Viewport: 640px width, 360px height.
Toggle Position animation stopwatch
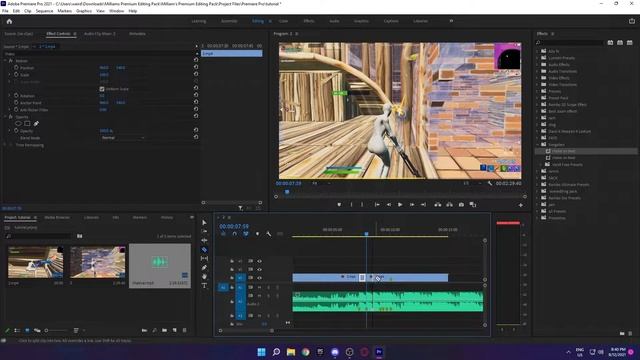click(x=16, y=67)
